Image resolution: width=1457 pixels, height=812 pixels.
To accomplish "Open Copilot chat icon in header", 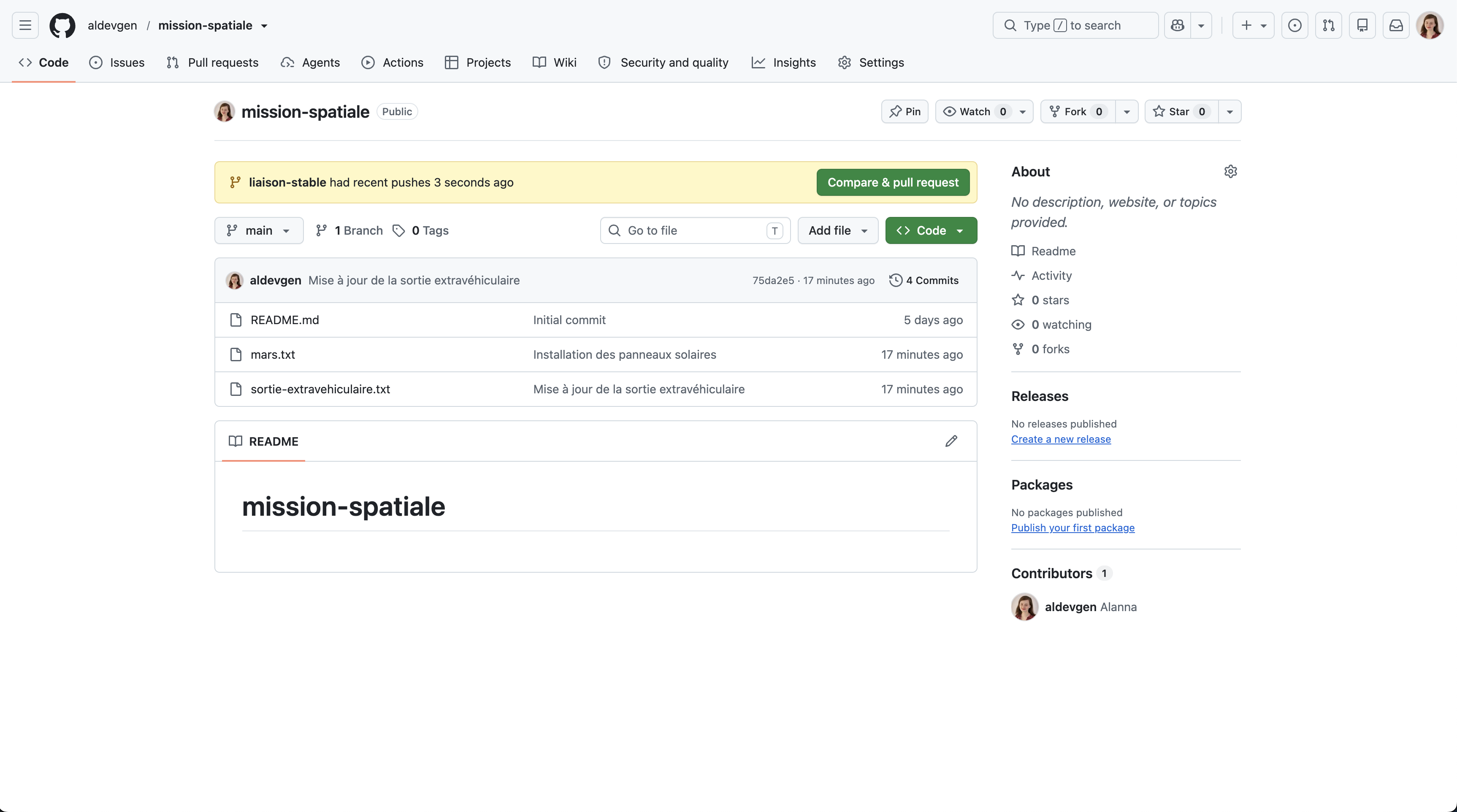I will (1178, 25).
